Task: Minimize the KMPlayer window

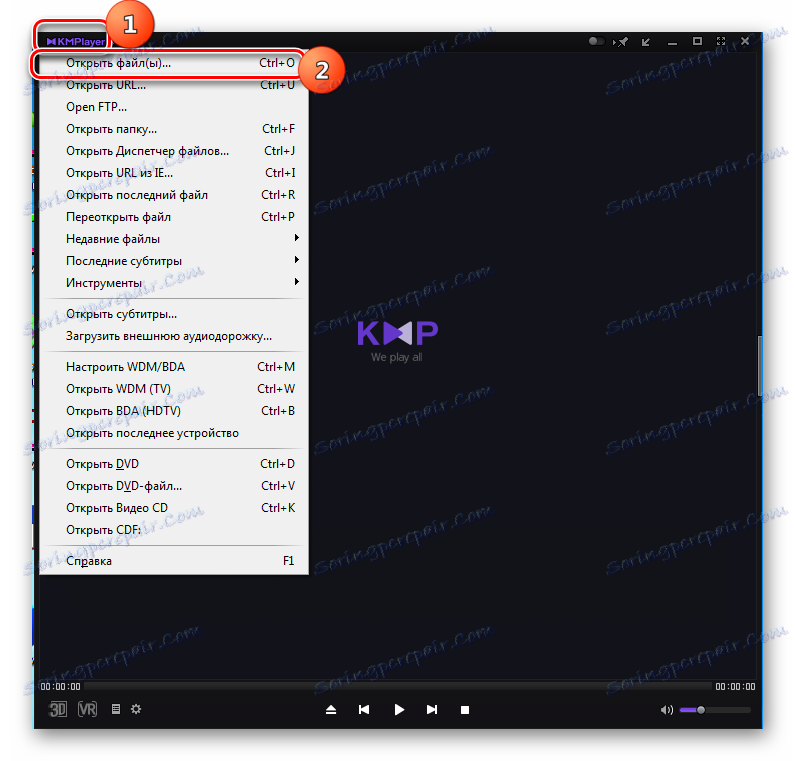Action: point(672,44)
